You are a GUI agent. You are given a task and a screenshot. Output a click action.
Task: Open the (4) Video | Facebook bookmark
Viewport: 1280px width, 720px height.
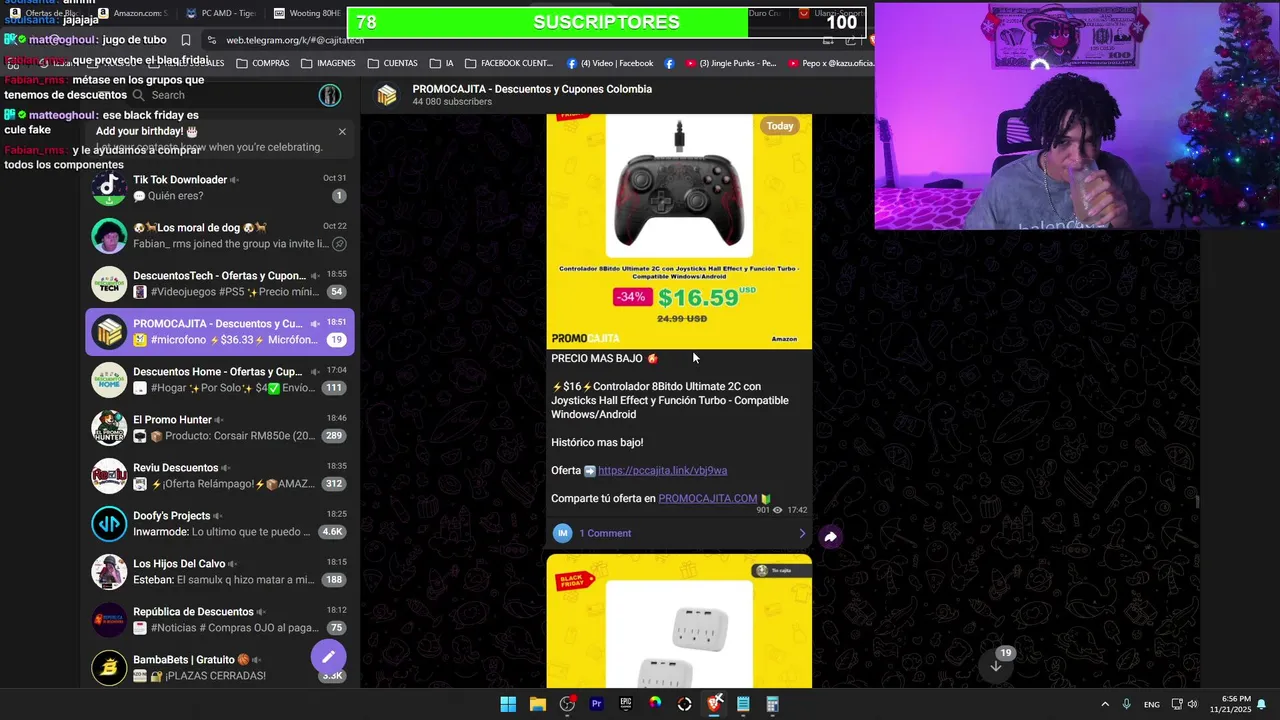click(610, 63)
